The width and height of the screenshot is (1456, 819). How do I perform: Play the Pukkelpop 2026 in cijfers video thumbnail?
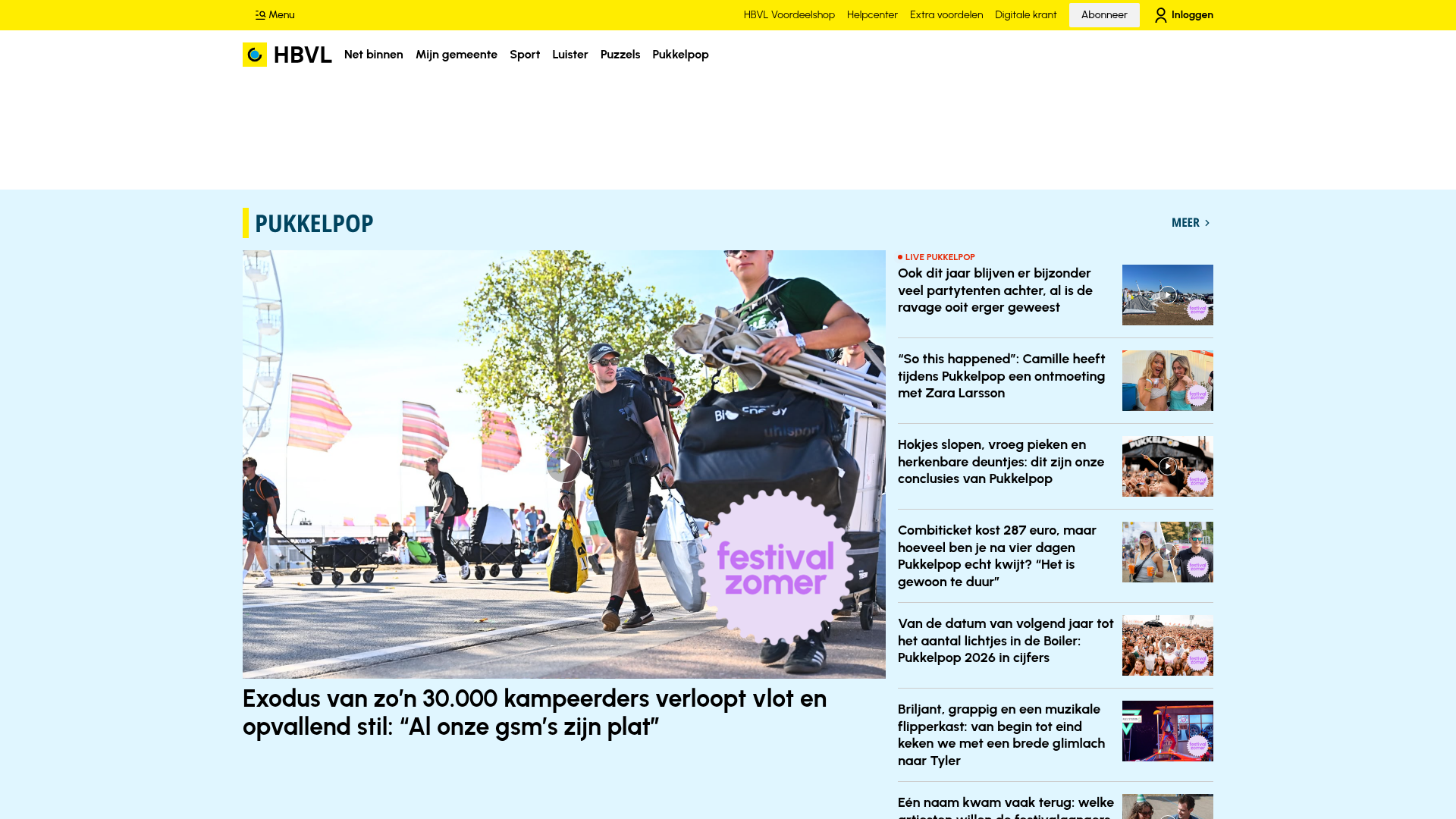click(x=1168, y=645)
